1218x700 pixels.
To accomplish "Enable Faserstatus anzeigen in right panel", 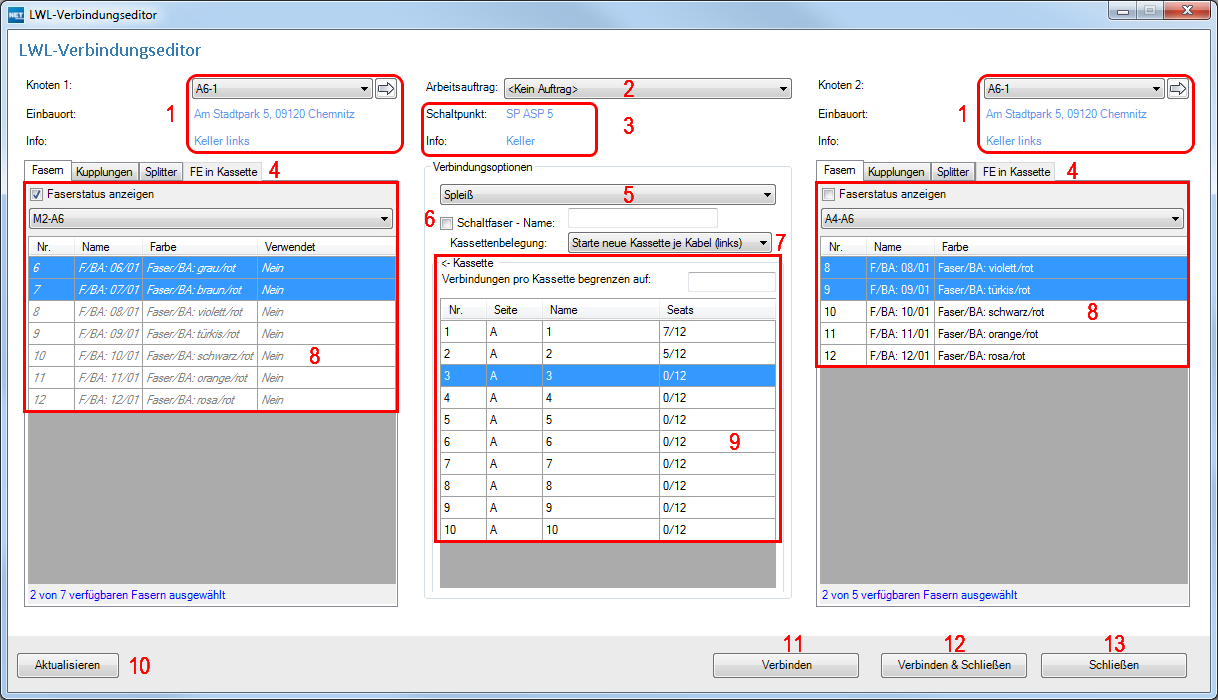I will pos(828,194).
